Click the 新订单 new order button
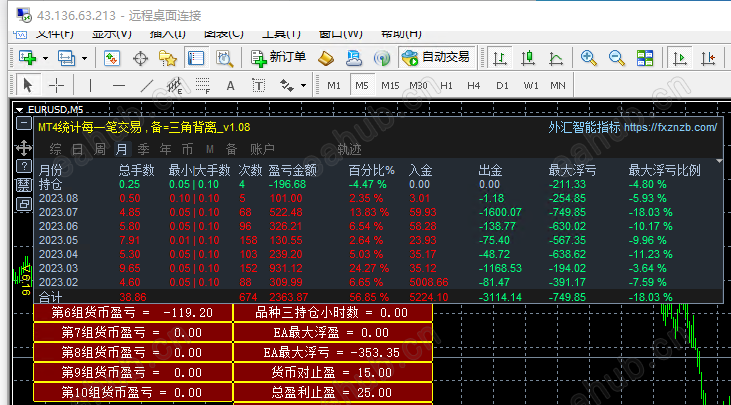Image resolution: width=731 pixels, height=405 pixels. 278,58
